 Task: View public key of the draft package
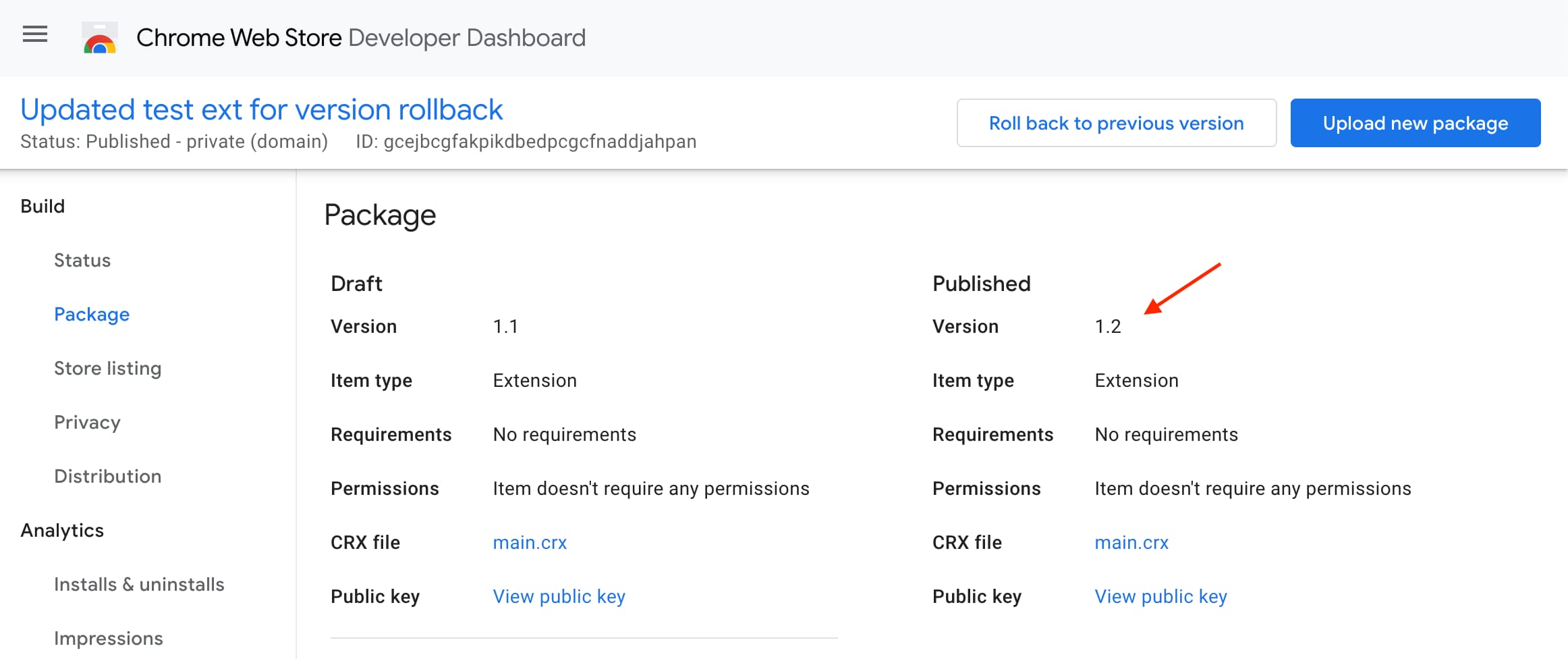click(x=559, y=596)
